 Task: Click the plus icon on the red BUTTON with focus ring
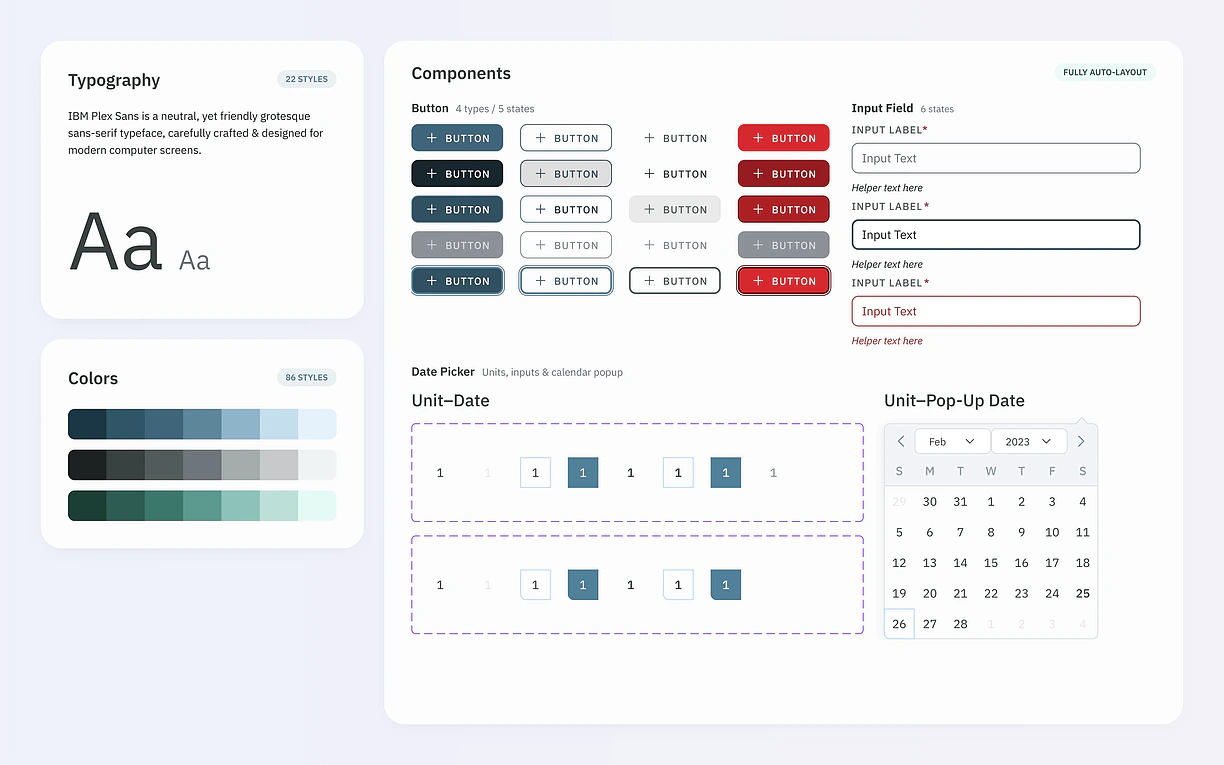coord(759,281)
